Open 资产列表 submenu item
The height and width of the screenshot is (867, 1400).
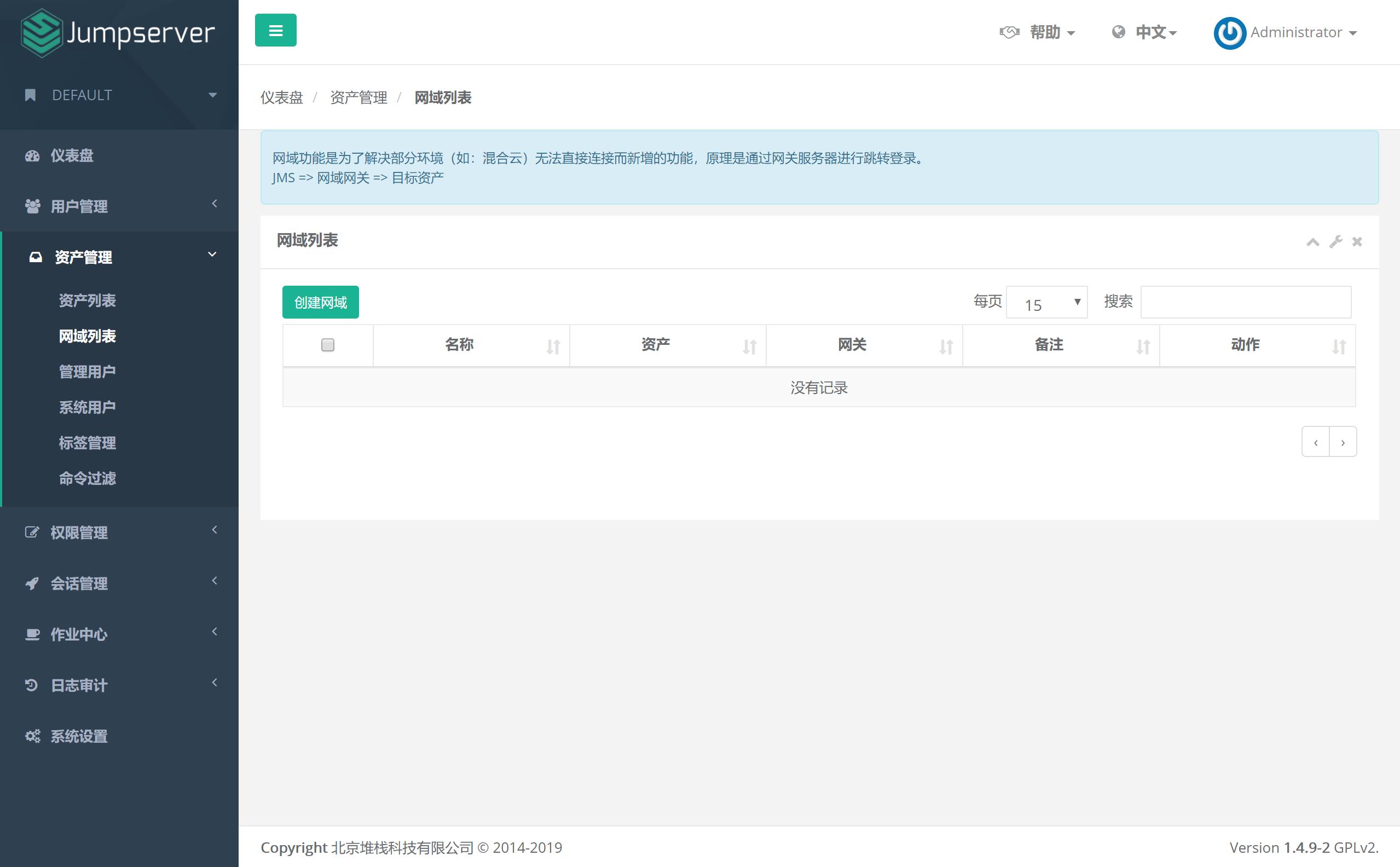[x=87, y=300]
